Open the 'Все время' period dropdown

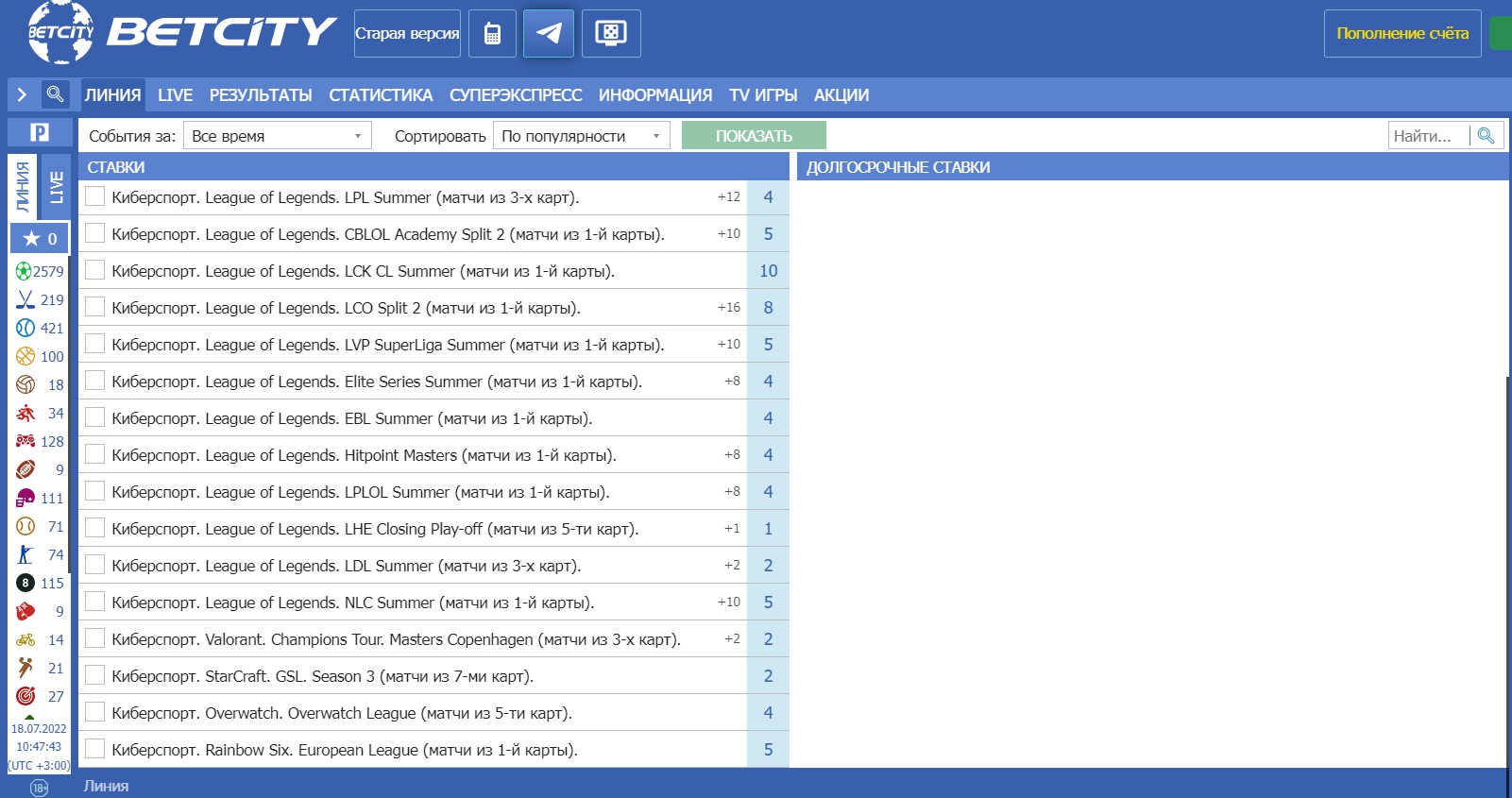pos(277,136)
